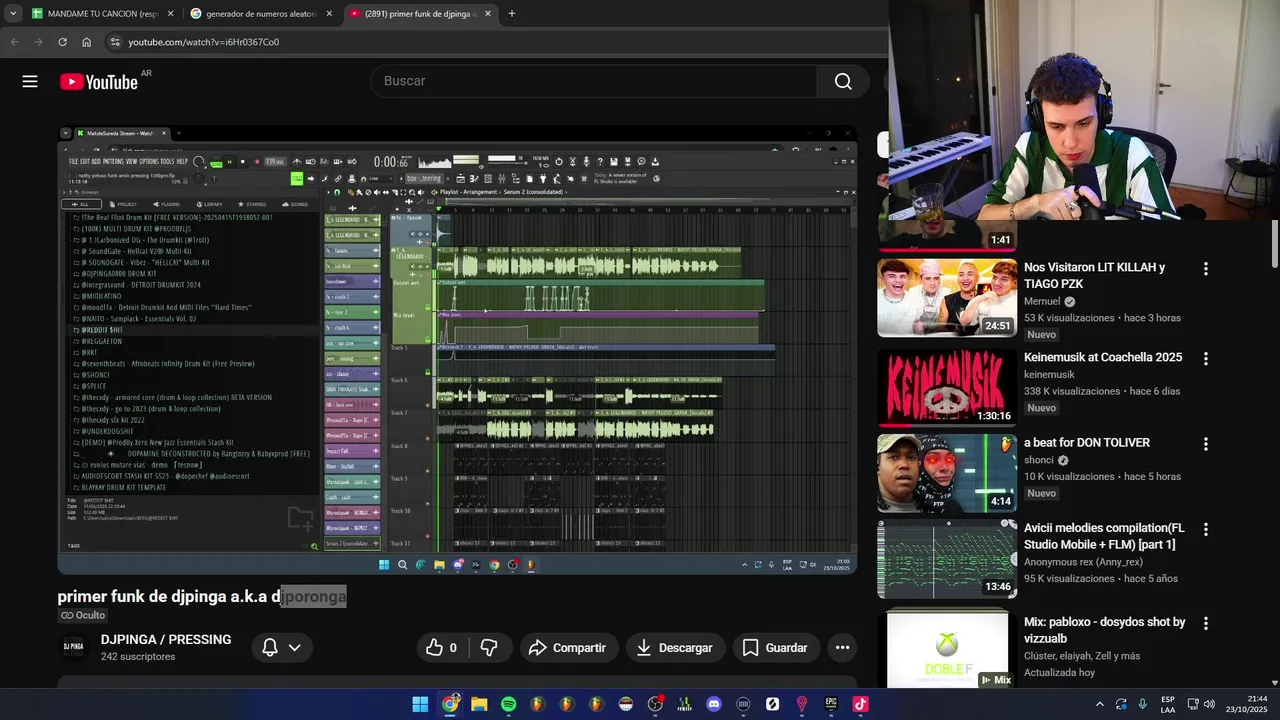
Task: Open title Avicii melodies compilation
Action: [x=1104, y=536]
